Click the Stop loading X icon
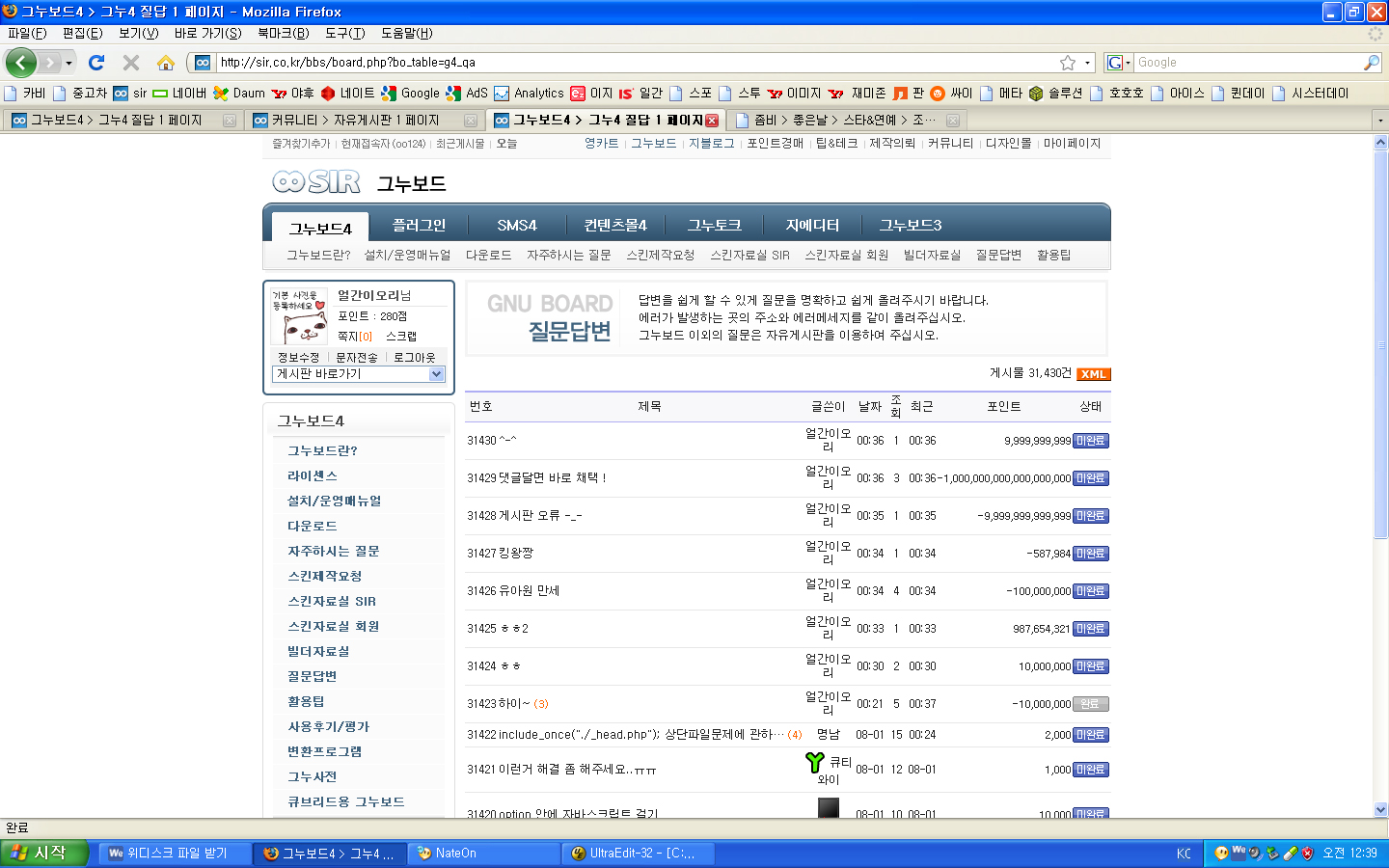The height and width of the screenshot is (868, 1389). pos(131,63)
